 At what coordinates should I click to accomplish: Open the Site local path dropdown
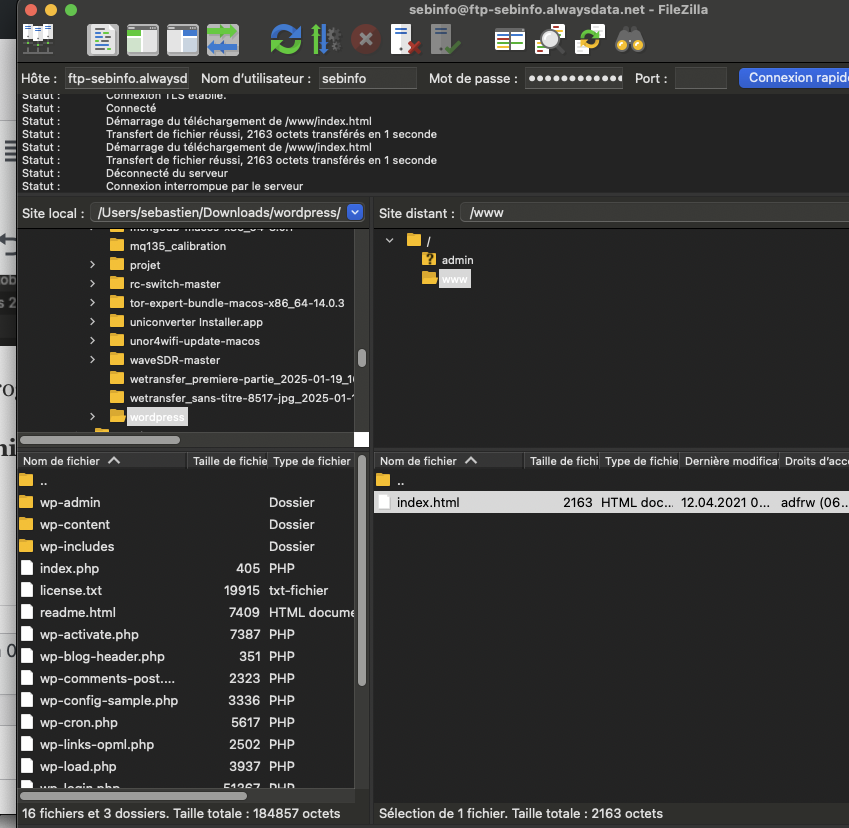click(355, 212)
